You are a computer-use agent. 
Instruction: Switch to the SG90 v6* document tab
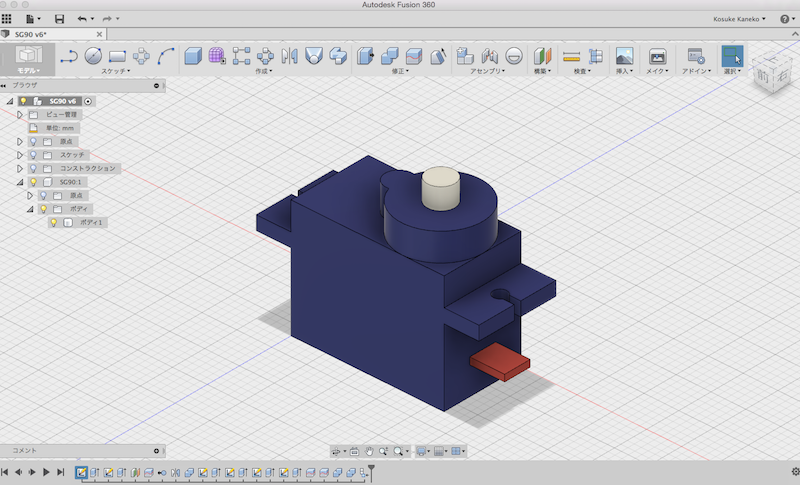pyautogui.click(x=53, y=34)
